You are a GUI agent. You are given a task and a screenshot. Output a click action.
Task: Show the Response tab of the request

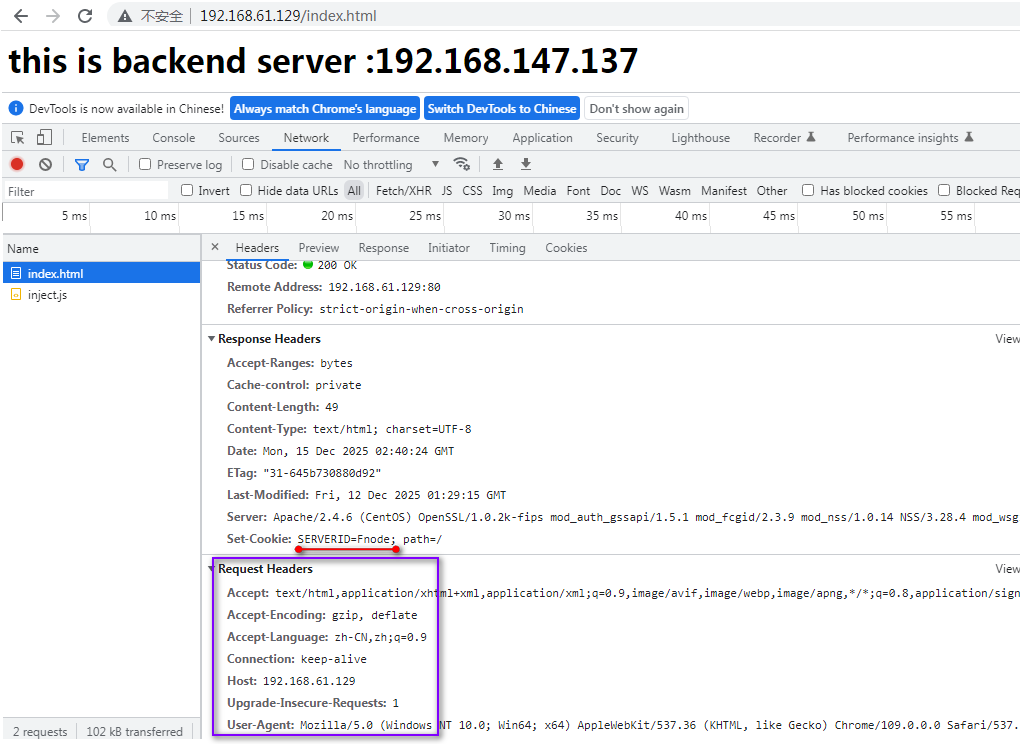(384, 248)
